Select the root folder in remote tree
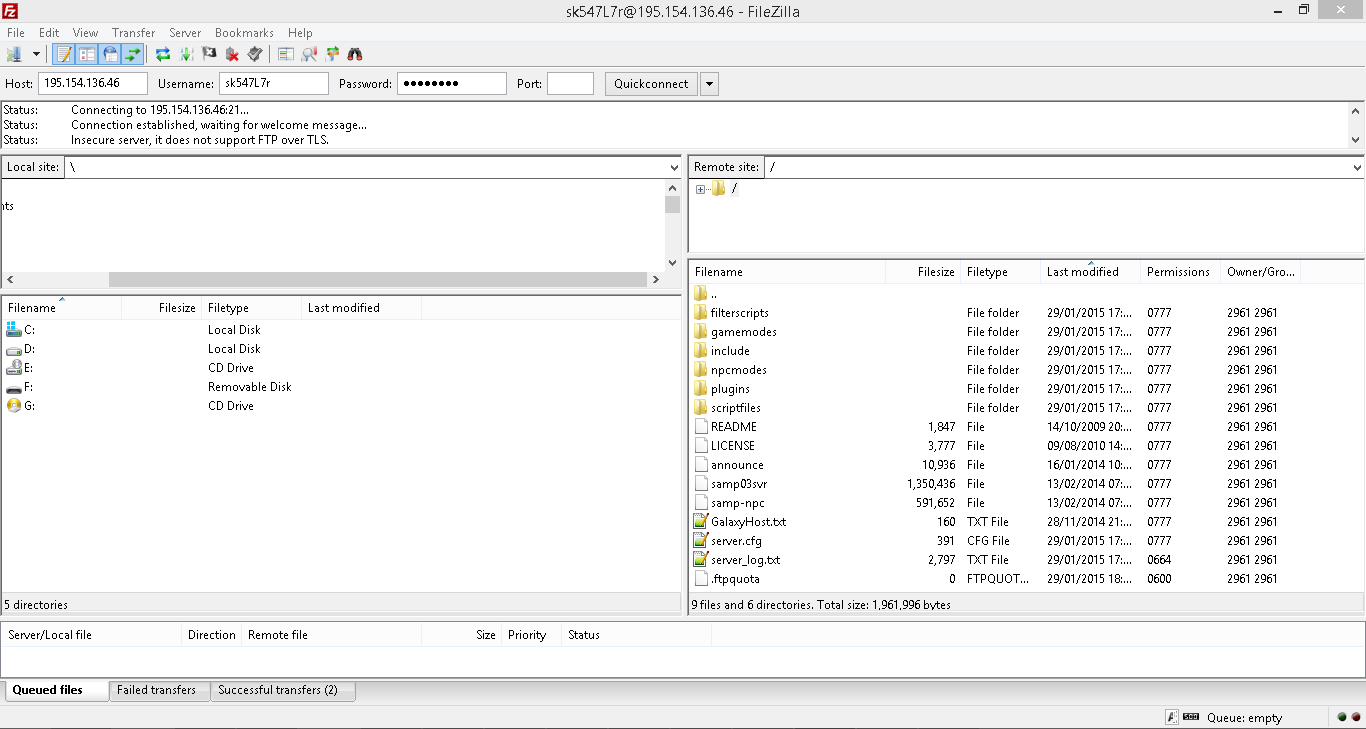 tap(734, 189)
